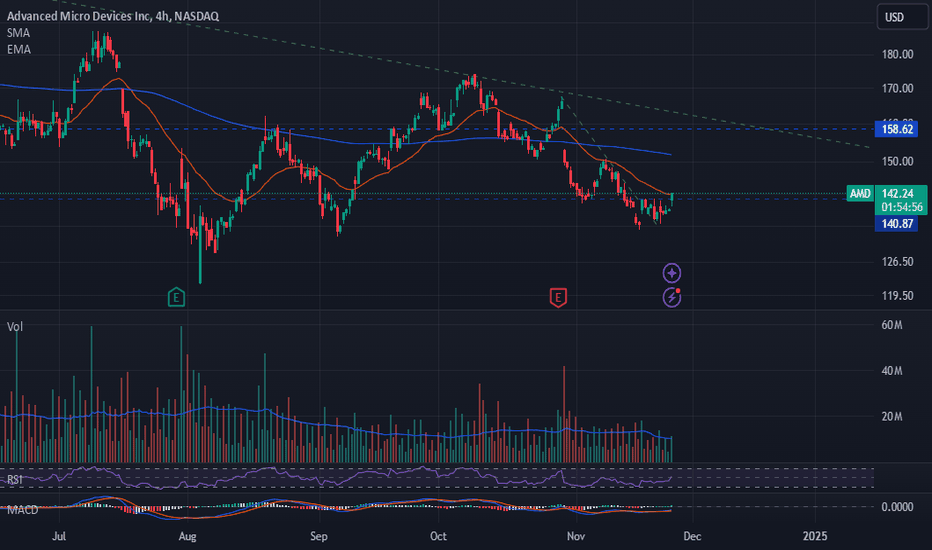932x550 pixels.
Task: Click the 170.00 price axis label
Action: click(898, 89)
